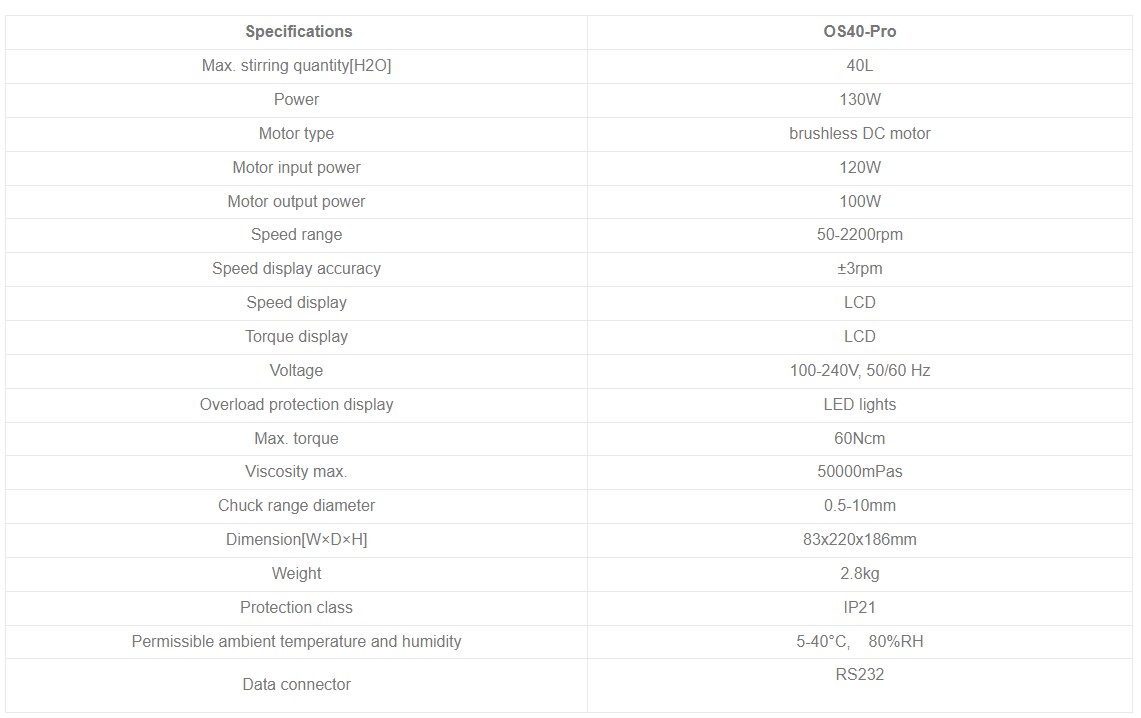Select the Overload protection display label

296,404
